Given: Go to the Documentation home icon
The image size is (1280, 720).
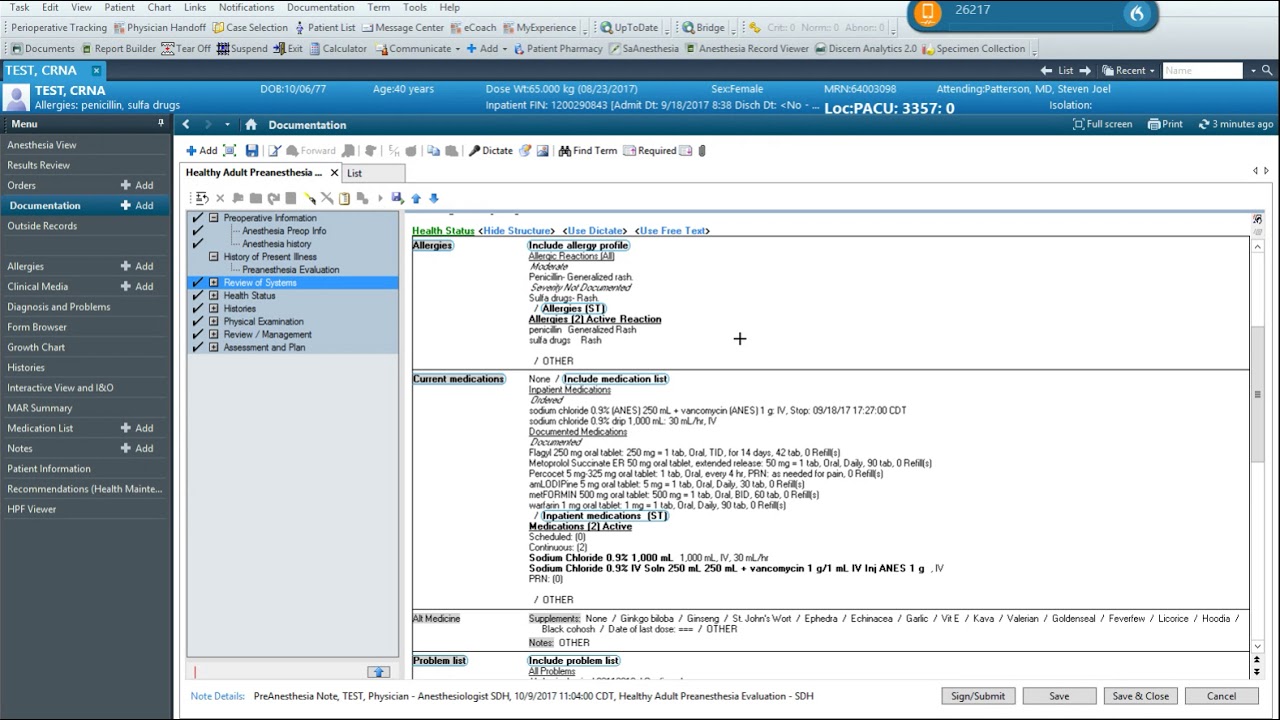Looking at the screenshot, I should (x=251, y=125).
